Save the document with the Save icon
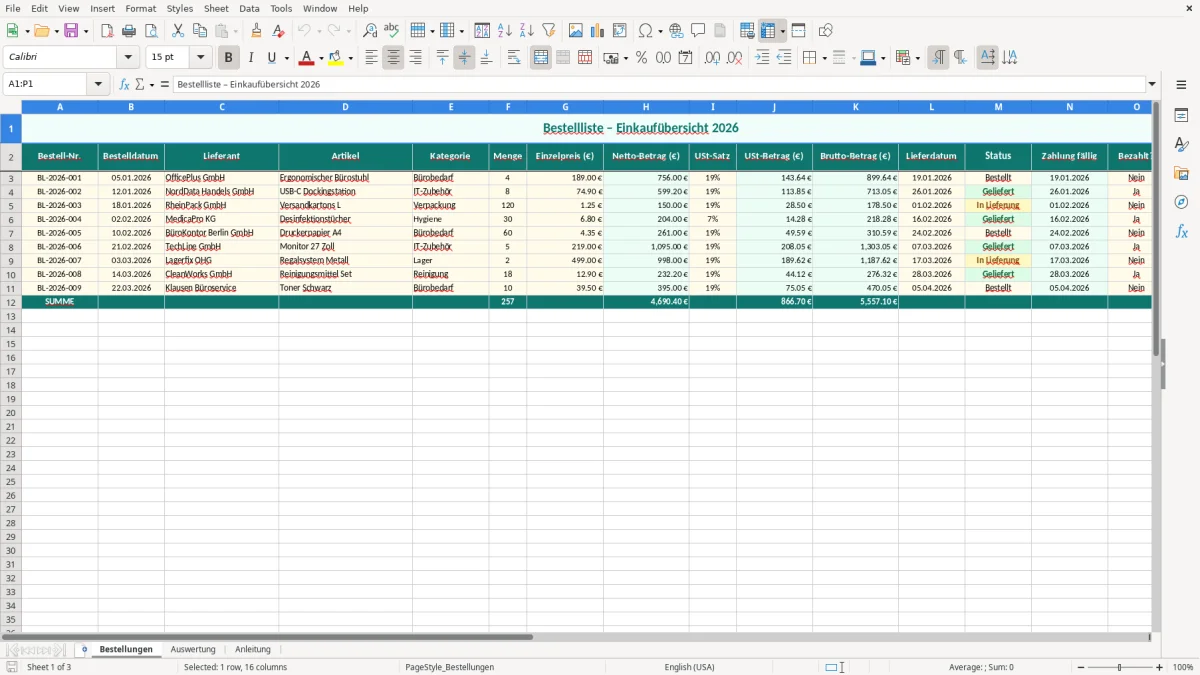The width and height of the screenshot is (1200, 675). tap(71, 31)
